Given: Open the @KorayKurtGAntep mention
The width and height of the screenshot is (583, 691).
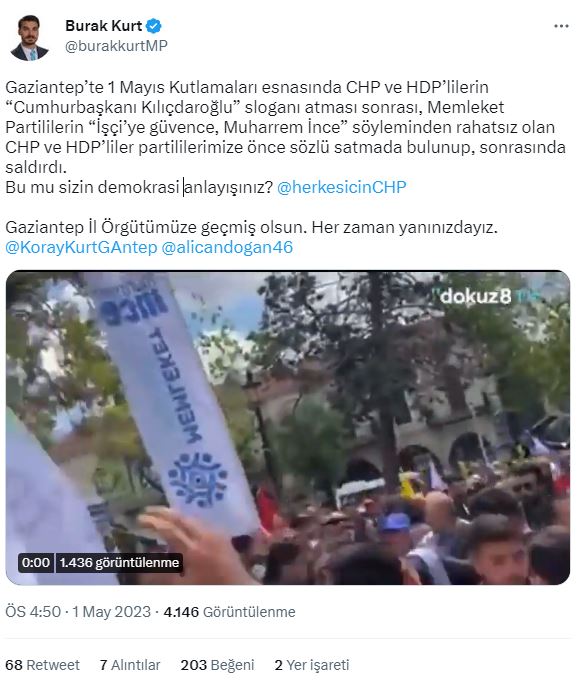Looking at the screenshot, I should pyautogui.click(x=81, y=247).
